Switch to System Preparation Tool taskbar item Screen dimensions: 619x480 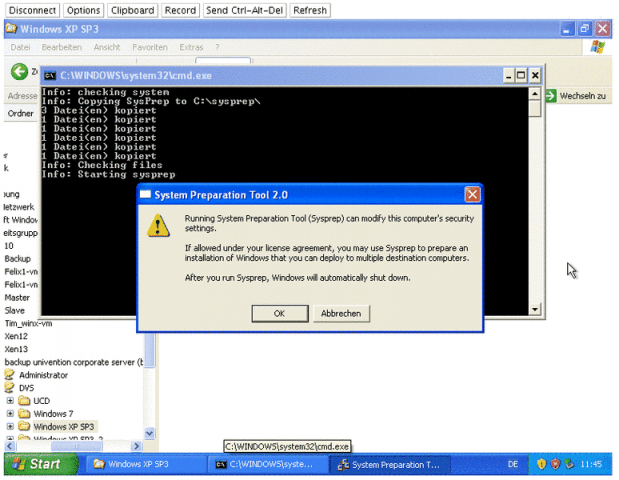pyautogui.click(x=390, y=464)
